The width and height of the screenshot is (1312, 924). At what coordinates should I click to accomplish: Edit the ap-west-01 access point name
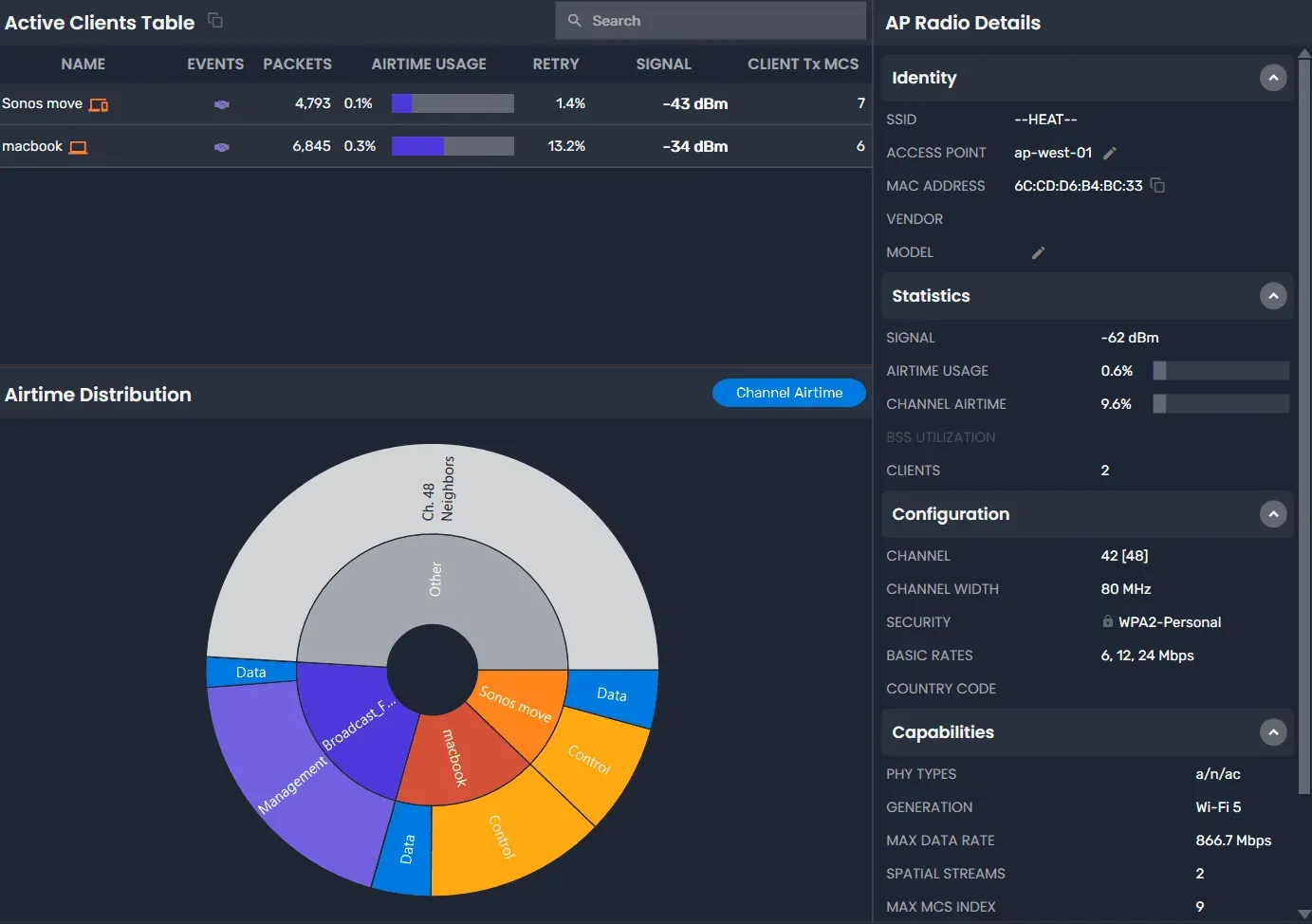[1108, 153]
